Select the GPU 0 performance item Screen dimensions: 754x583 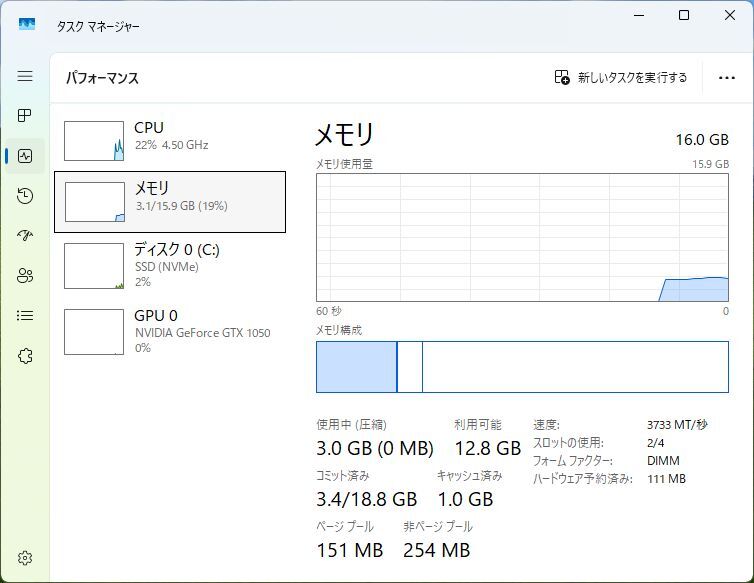(x=170, y=330)
